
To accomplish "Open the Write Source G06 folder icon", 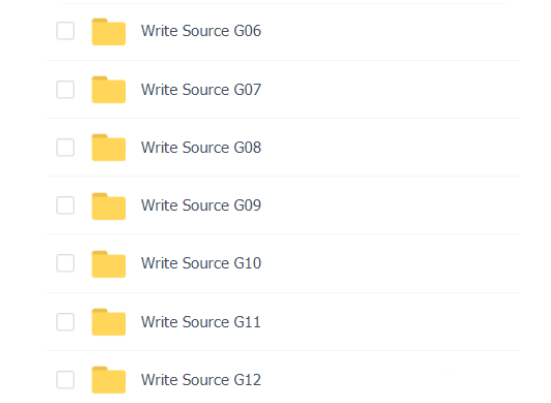I will click(109, 32).
